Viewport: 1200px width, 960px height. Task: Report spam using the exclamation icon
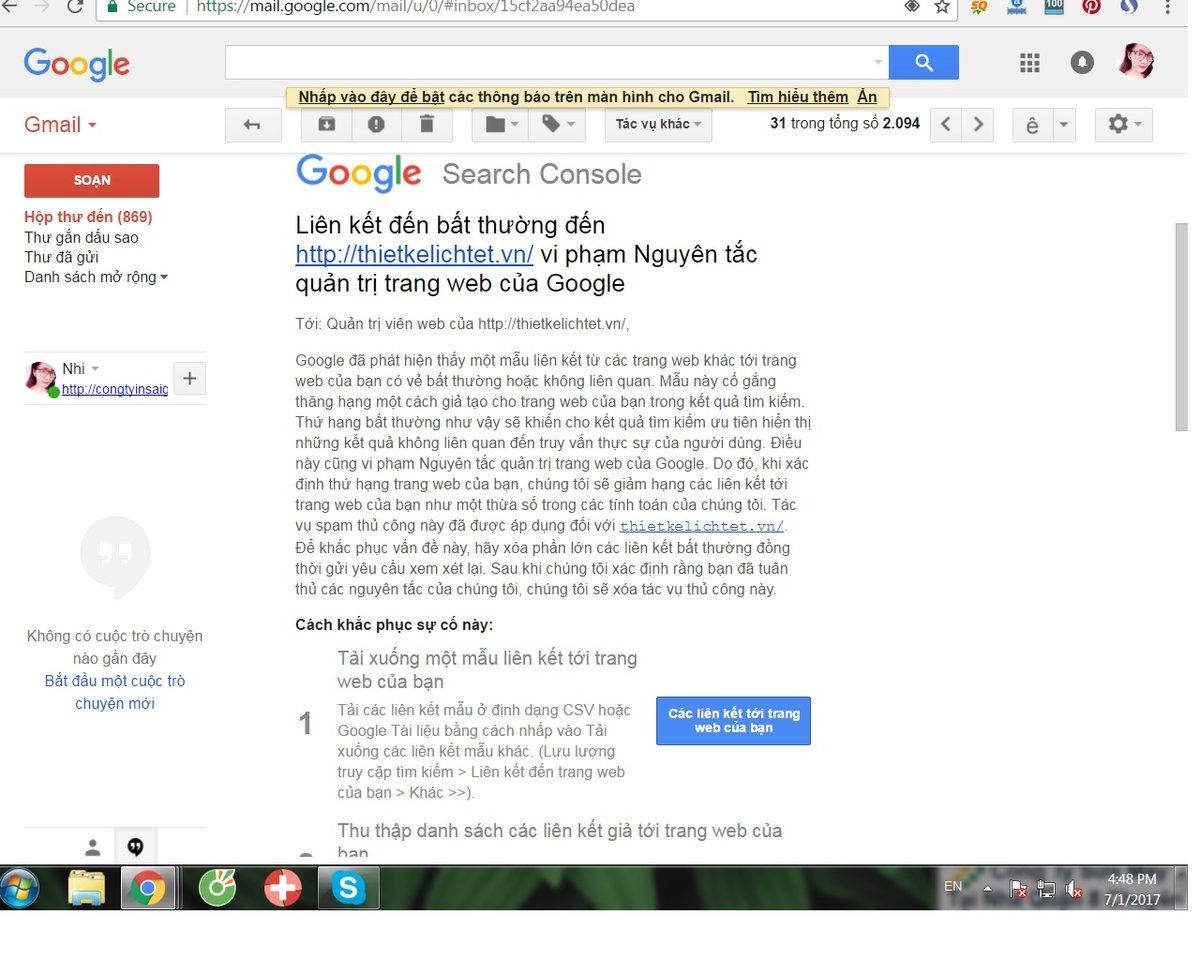(x=376, y=125)
